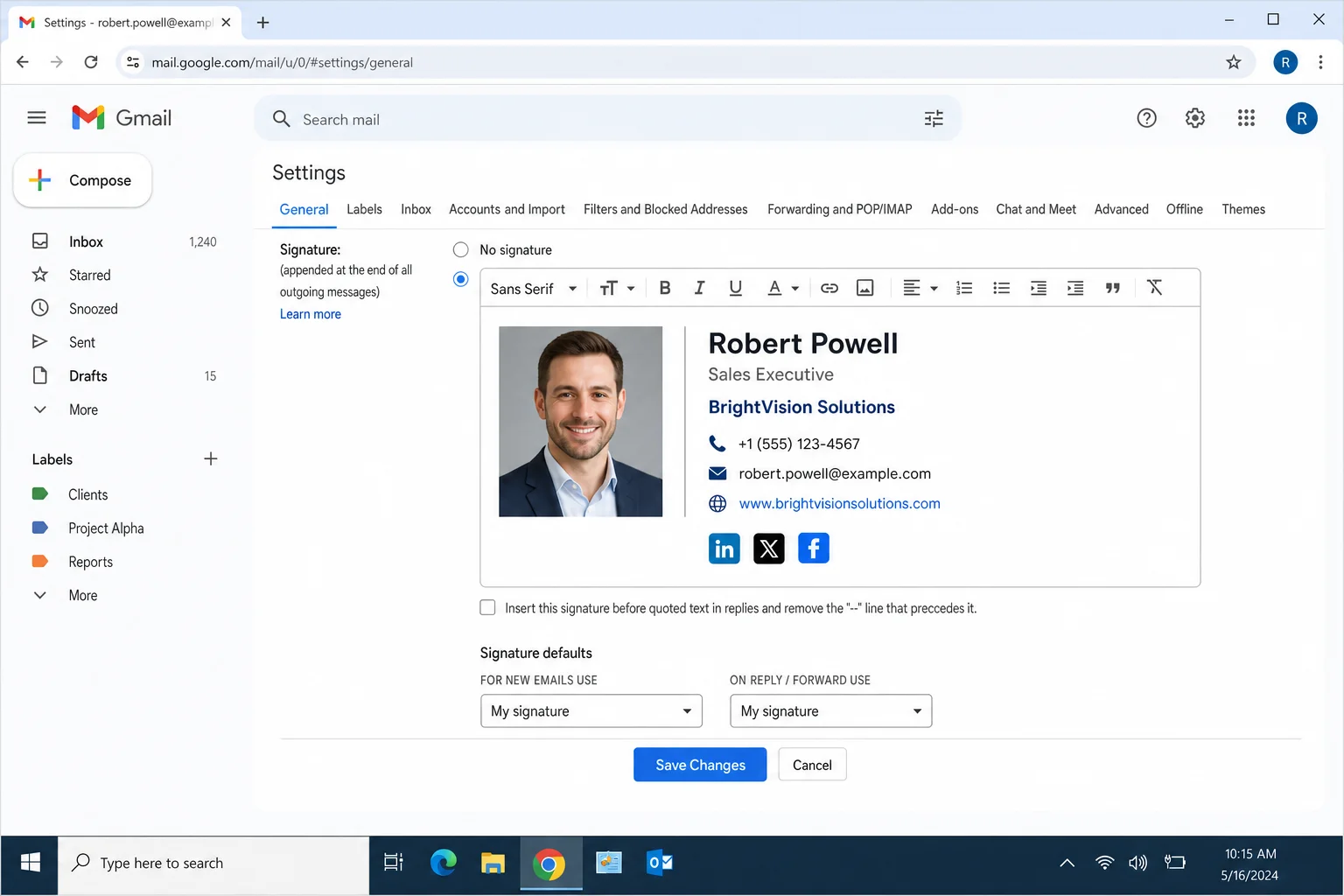Image resolution: width=1344 pixels, height=896 pixels.
Task: Open the Learn more signature link
Action: [311, 314]
